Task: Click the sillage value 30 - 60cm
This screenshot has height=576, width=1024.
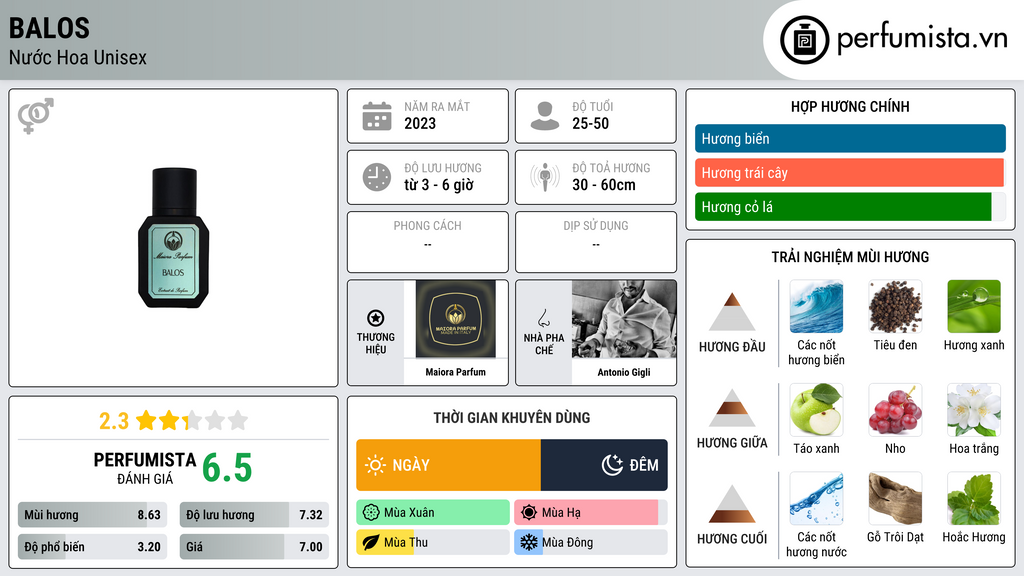Action: point(604,185)
